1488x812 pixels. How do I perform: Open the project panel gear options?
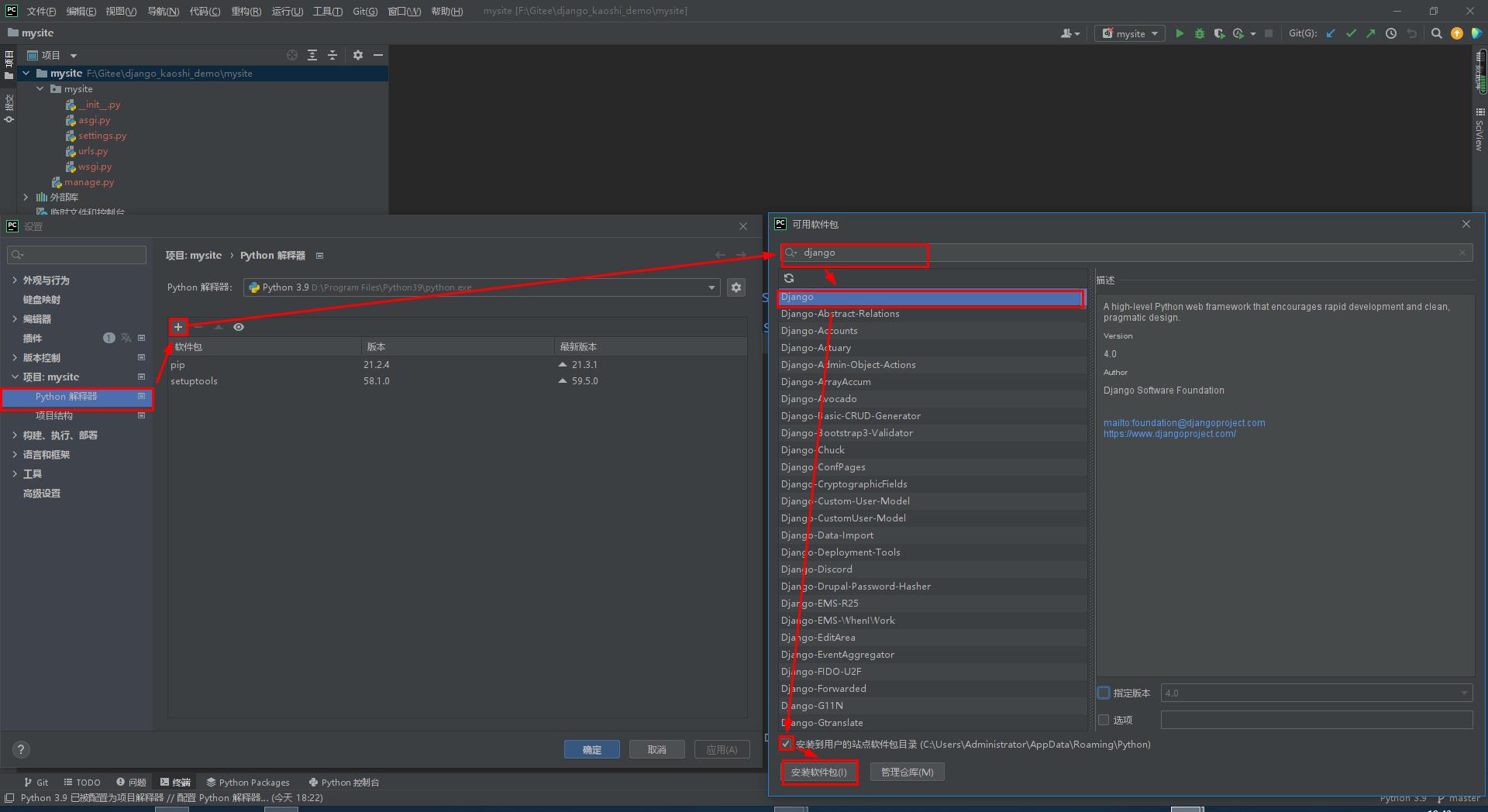[358, 55]
